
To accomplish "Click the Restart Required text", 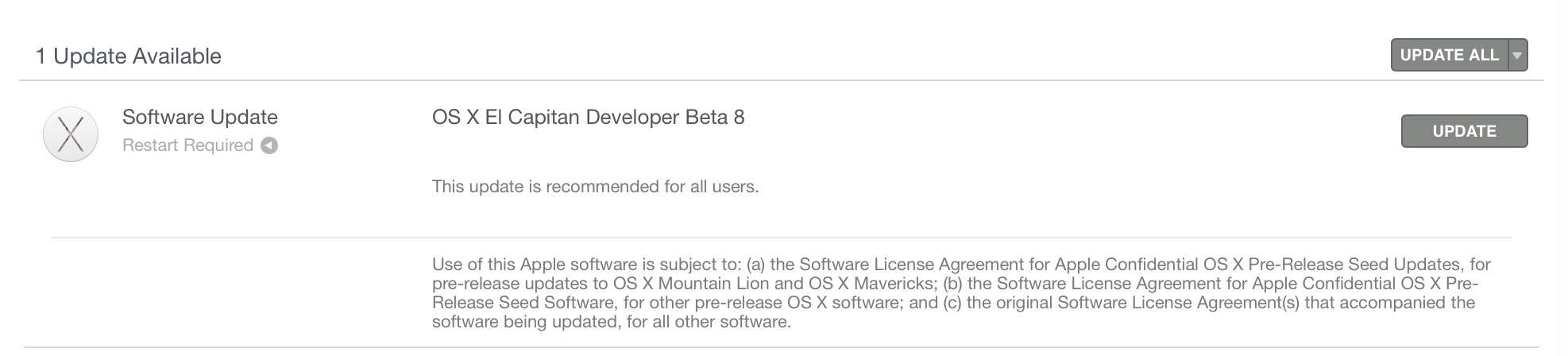I will [187, 145].
